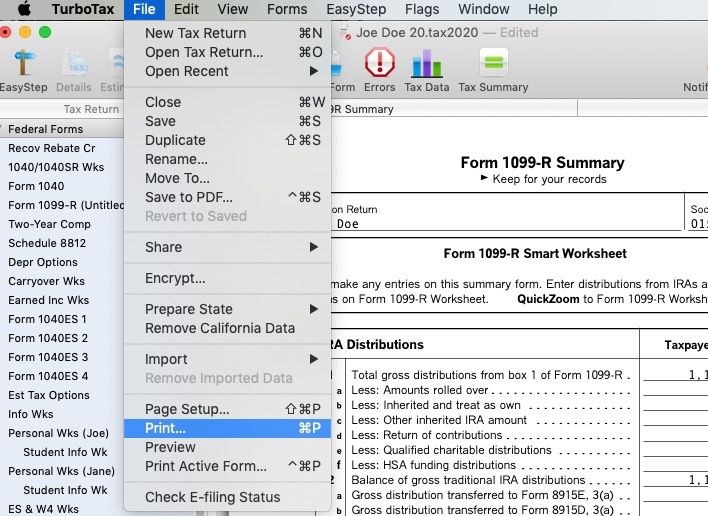
Task: Choose Move To... menu item
Action: tap(228, 178)
